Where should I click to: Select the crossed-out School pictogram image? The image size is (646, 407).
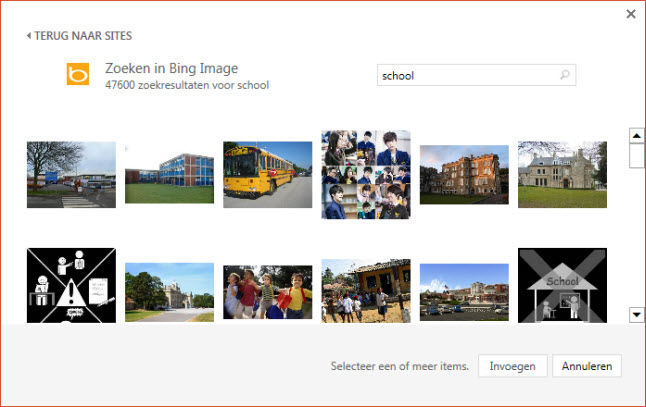(562, 285)
